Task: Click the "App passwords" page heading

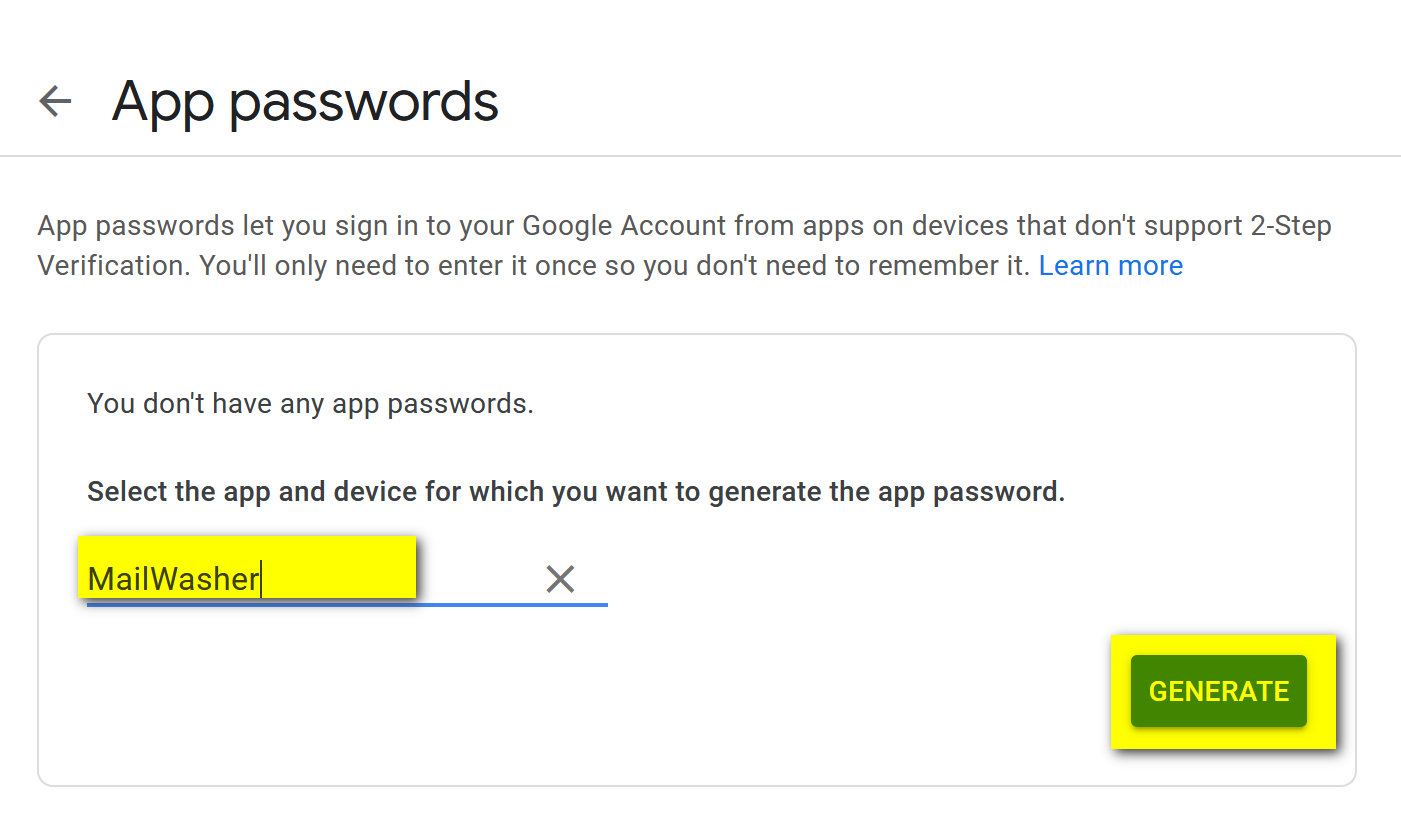Action: [305, 101]
